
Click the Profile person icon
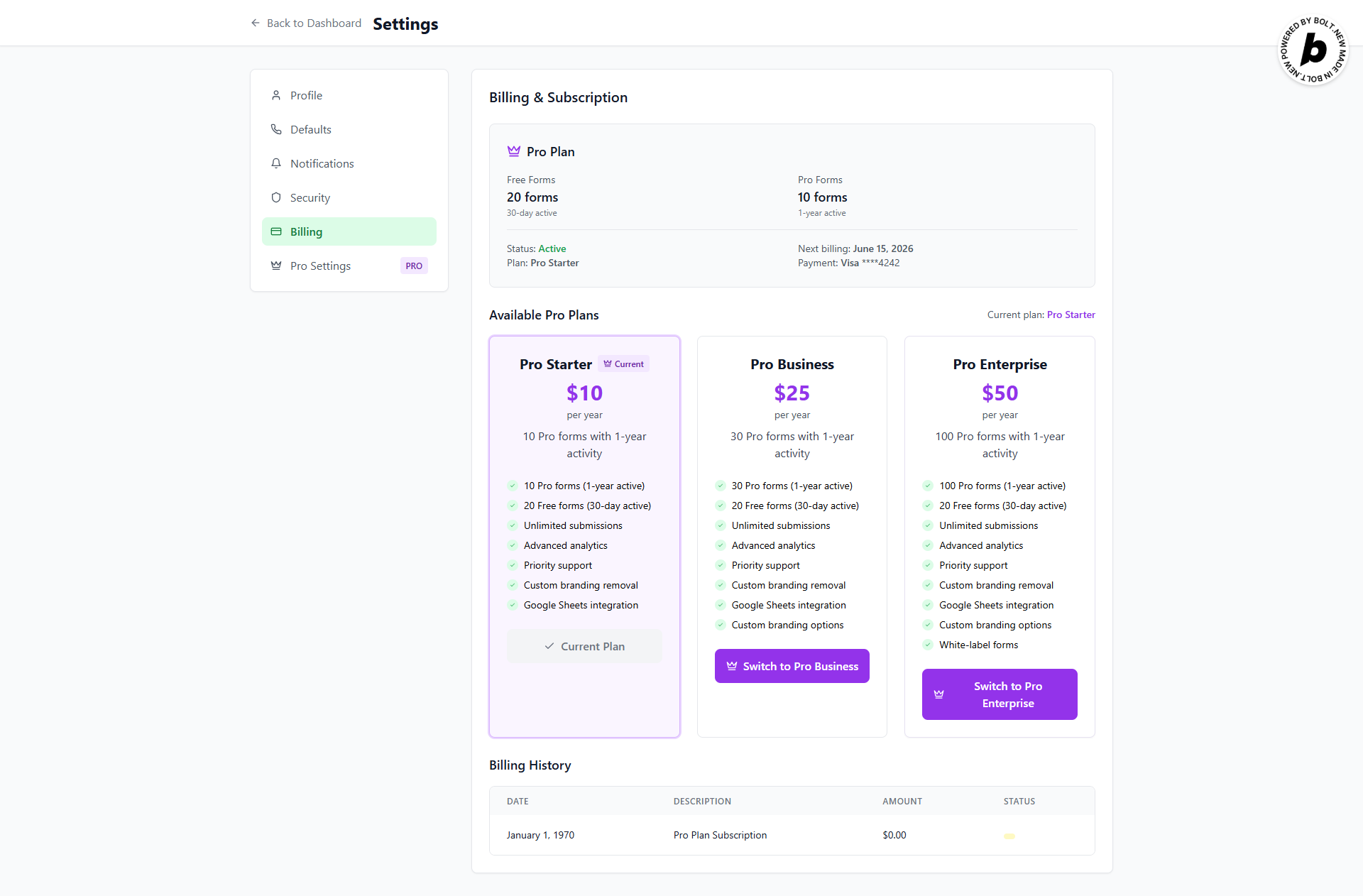tap(276, 95)
